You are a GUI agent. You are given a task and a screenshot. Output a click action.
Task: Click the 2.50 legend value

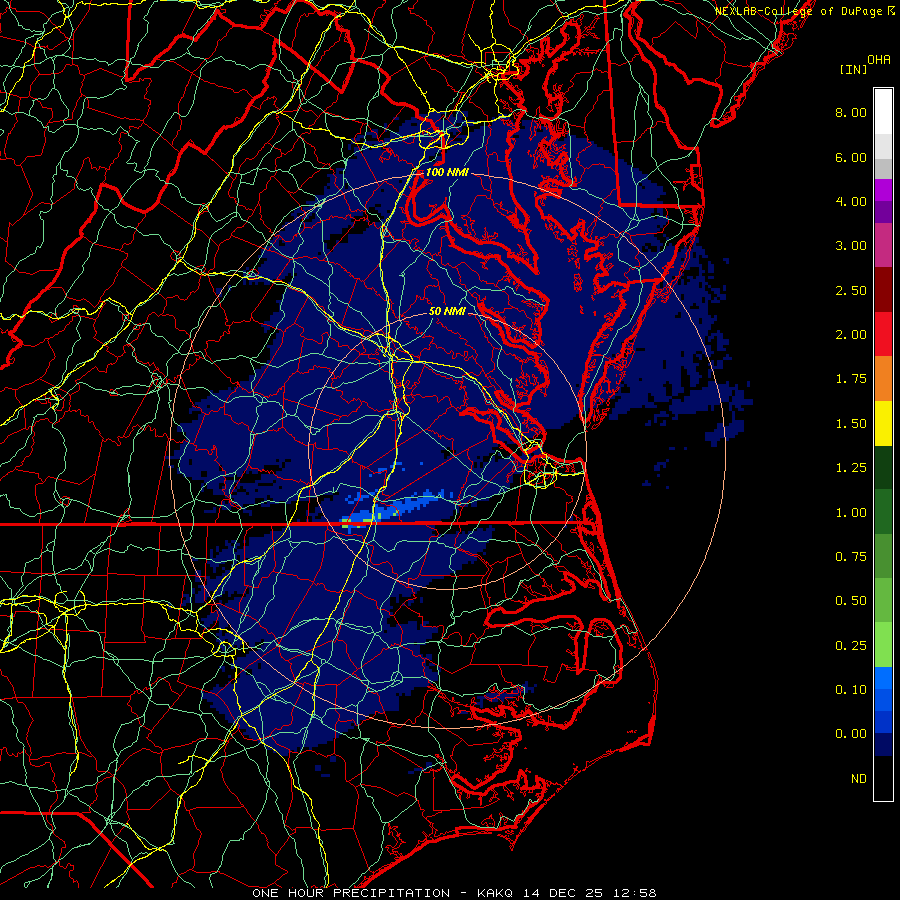[x=851, y=290]
